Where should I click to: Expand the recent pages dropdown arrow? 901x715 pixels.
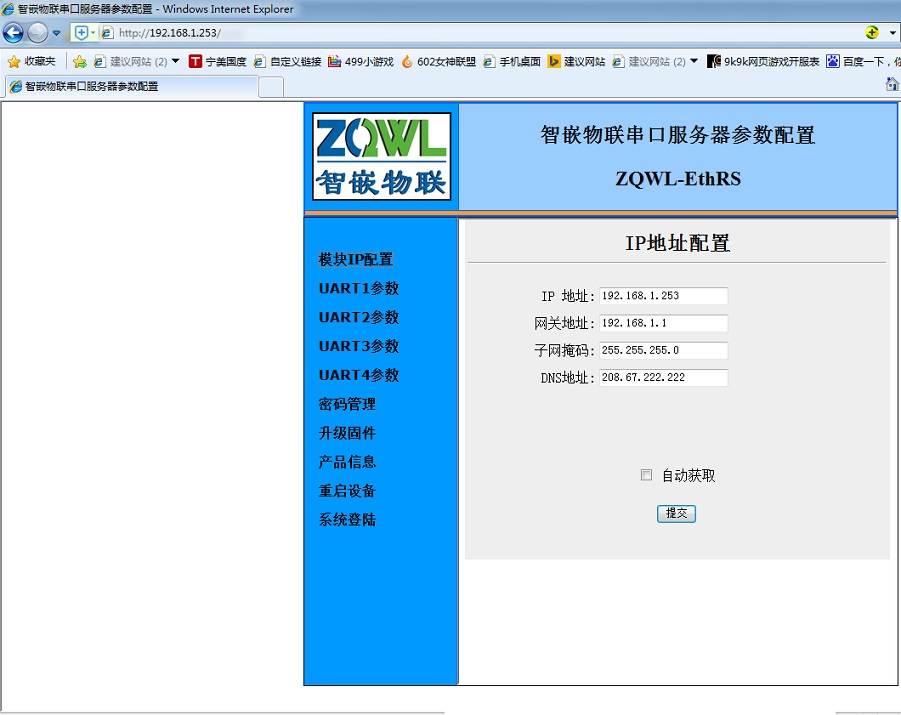57,33
